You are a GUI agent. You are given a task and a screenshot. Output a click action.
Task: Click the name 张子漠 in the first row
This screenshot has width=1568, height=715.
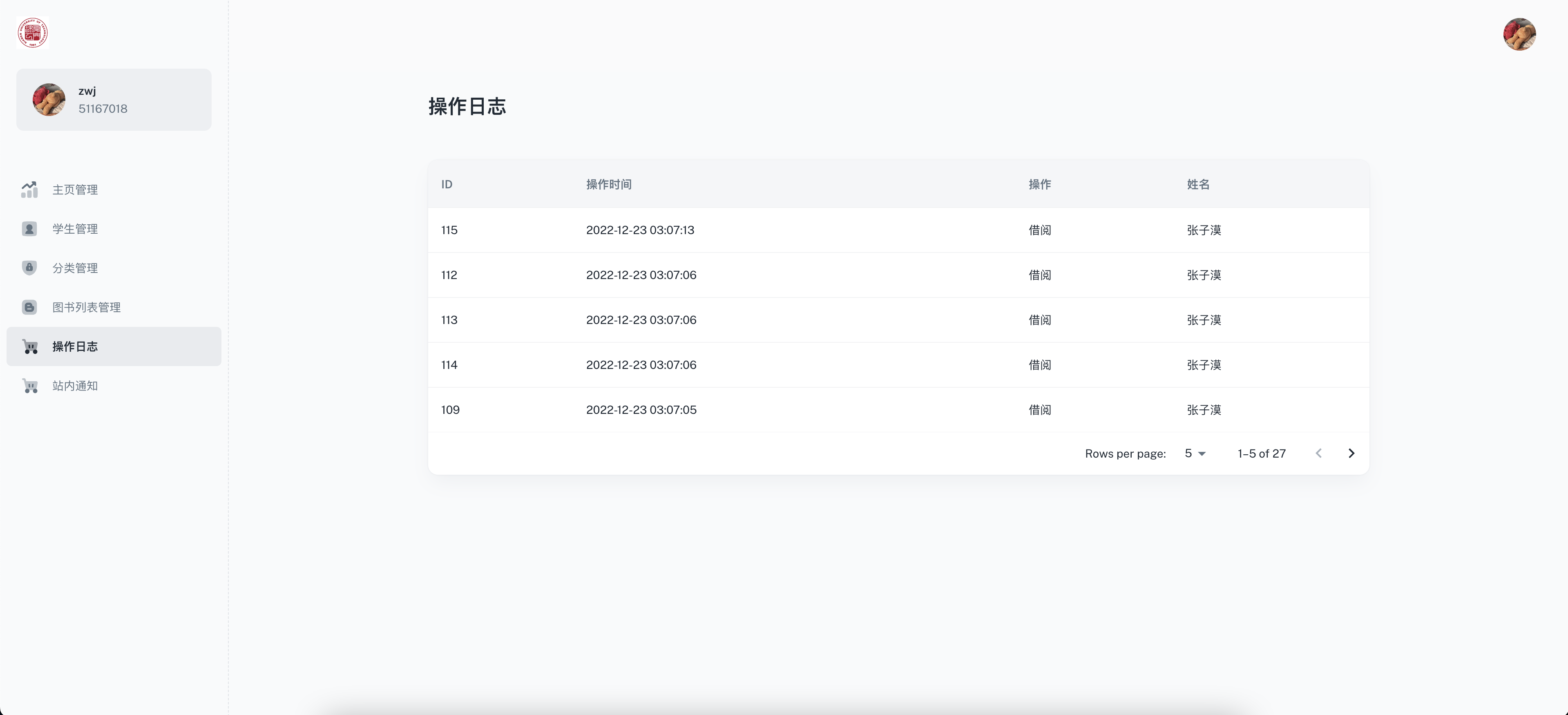coord(1204,230)
